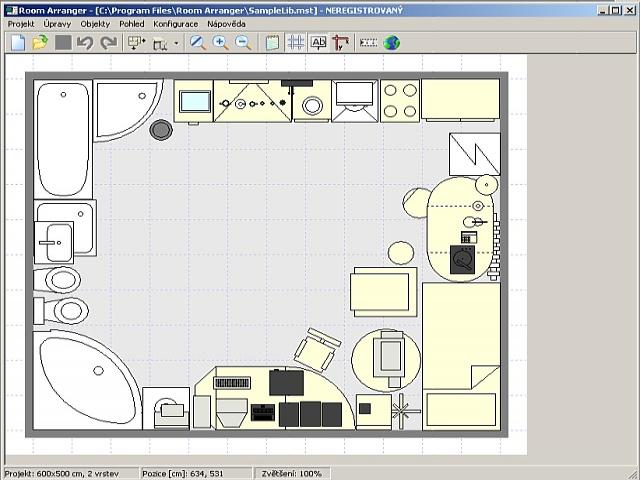Screen dimensions: 640x480
Task: Select the four-burner stove in the plan
Action: click(x=400, y=100)
